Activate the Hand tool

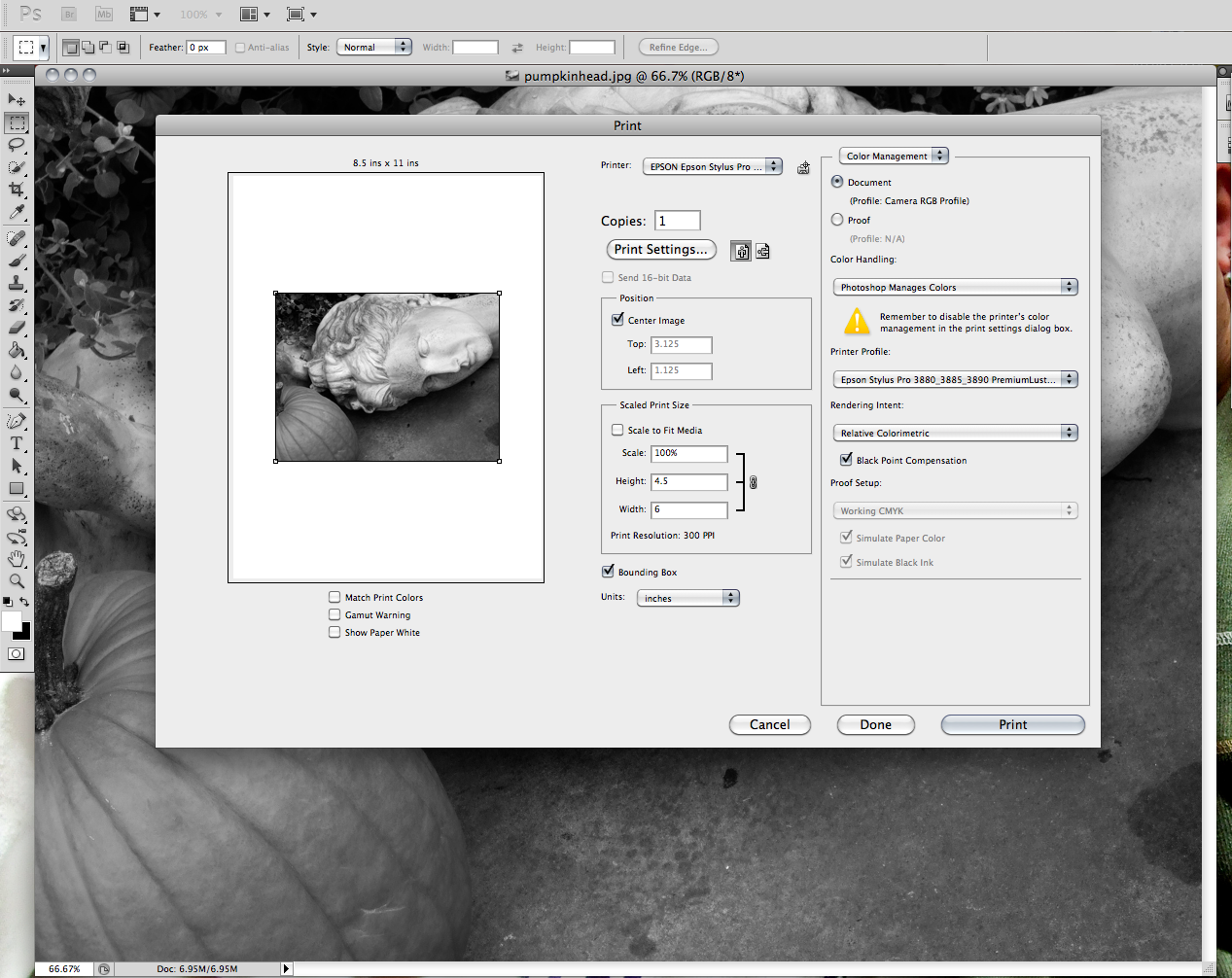coord(17,559)
